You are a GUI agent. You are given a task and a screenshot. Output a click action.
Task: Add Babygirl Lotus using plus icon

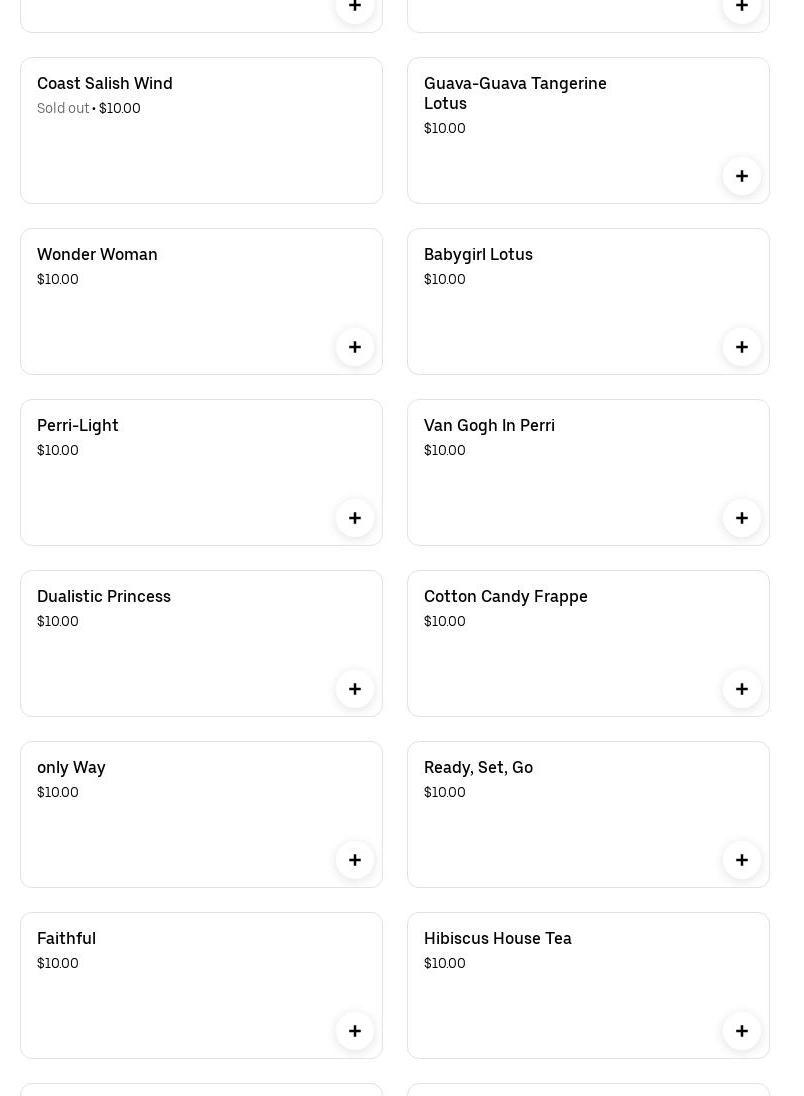741,347
